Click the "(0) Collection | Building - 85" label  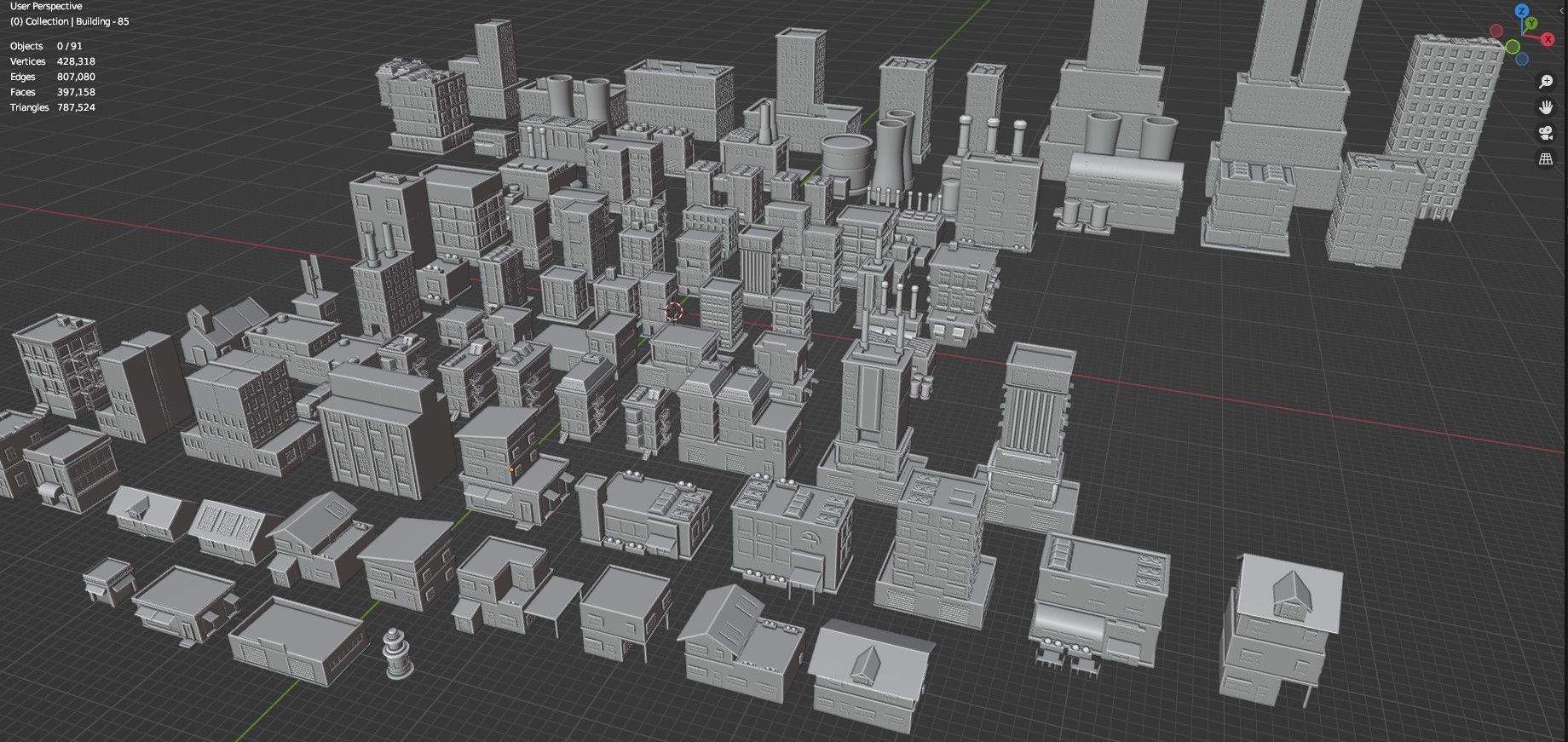point(70,21)
